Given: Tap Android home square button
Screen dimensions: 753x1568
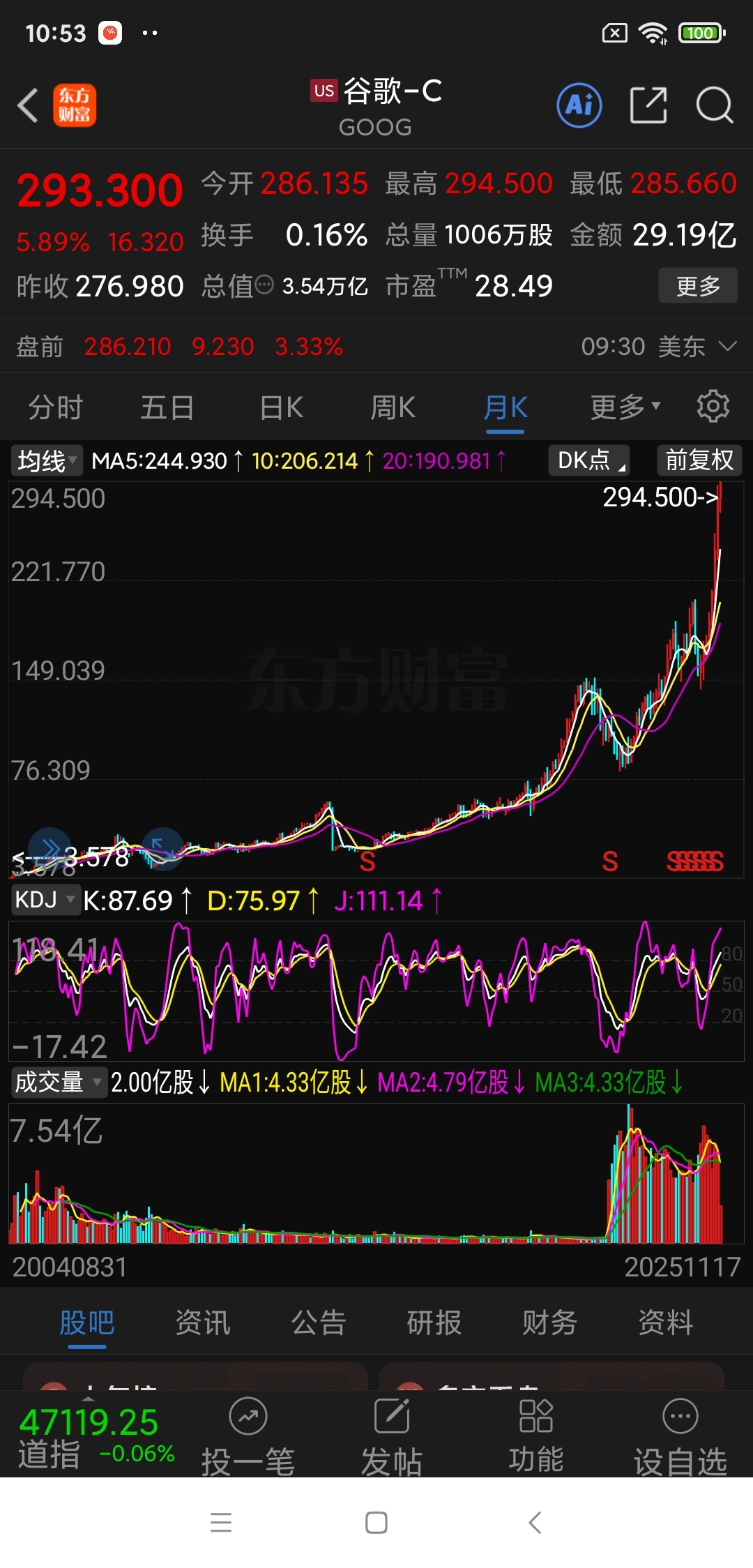Looking at the screenshot, I should tap(376, 1522).
